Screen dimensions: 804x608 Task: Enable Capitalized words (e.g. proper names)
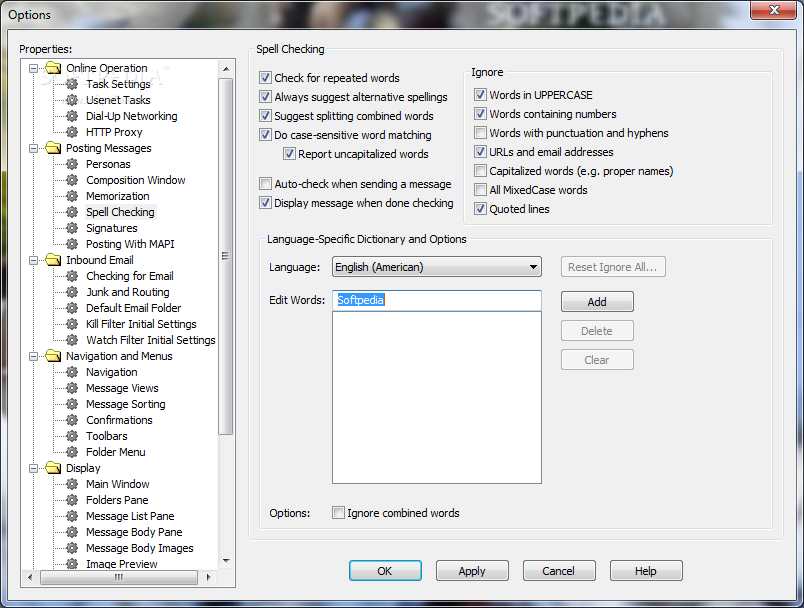coord(480,171)
